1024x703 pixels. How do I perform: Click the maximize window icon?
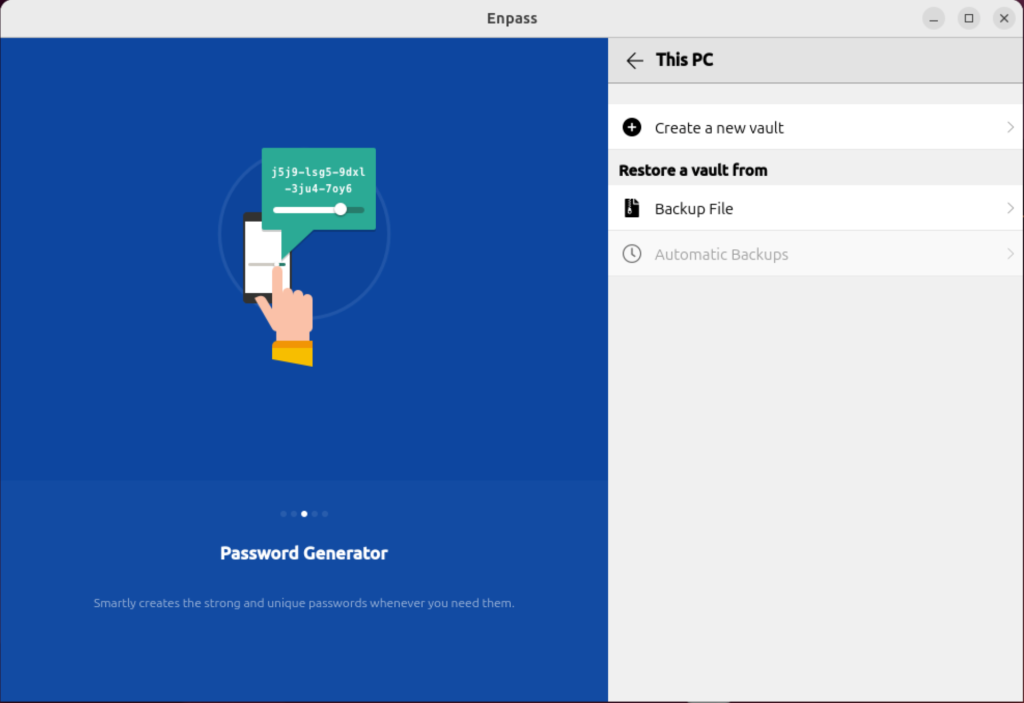click(968, 18)
